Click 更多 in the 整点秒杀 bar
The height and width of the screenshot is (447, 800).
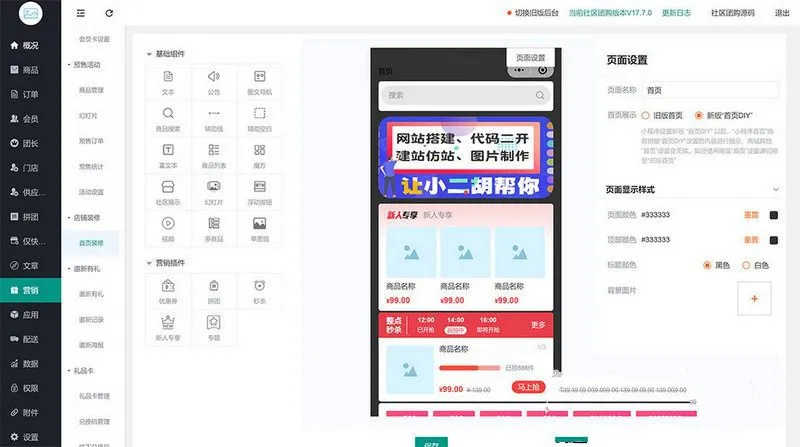click(538, 325)
